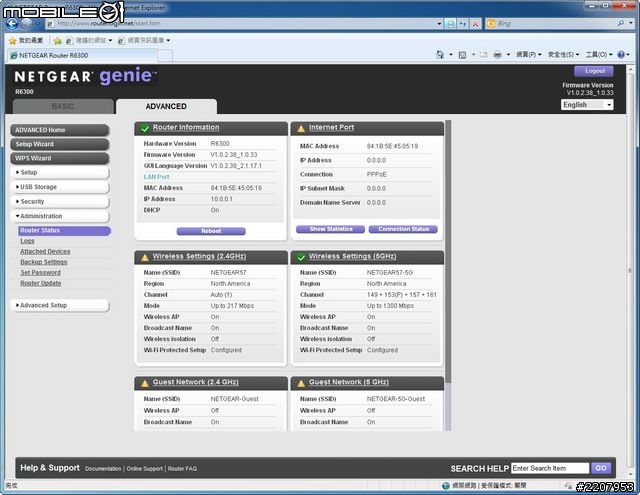Image resolution: width=640 pixels, height=495 pixels.
Task: Click warning icon on Wireless Settings (2.4GHz)
Action: (x=144, y=257)
